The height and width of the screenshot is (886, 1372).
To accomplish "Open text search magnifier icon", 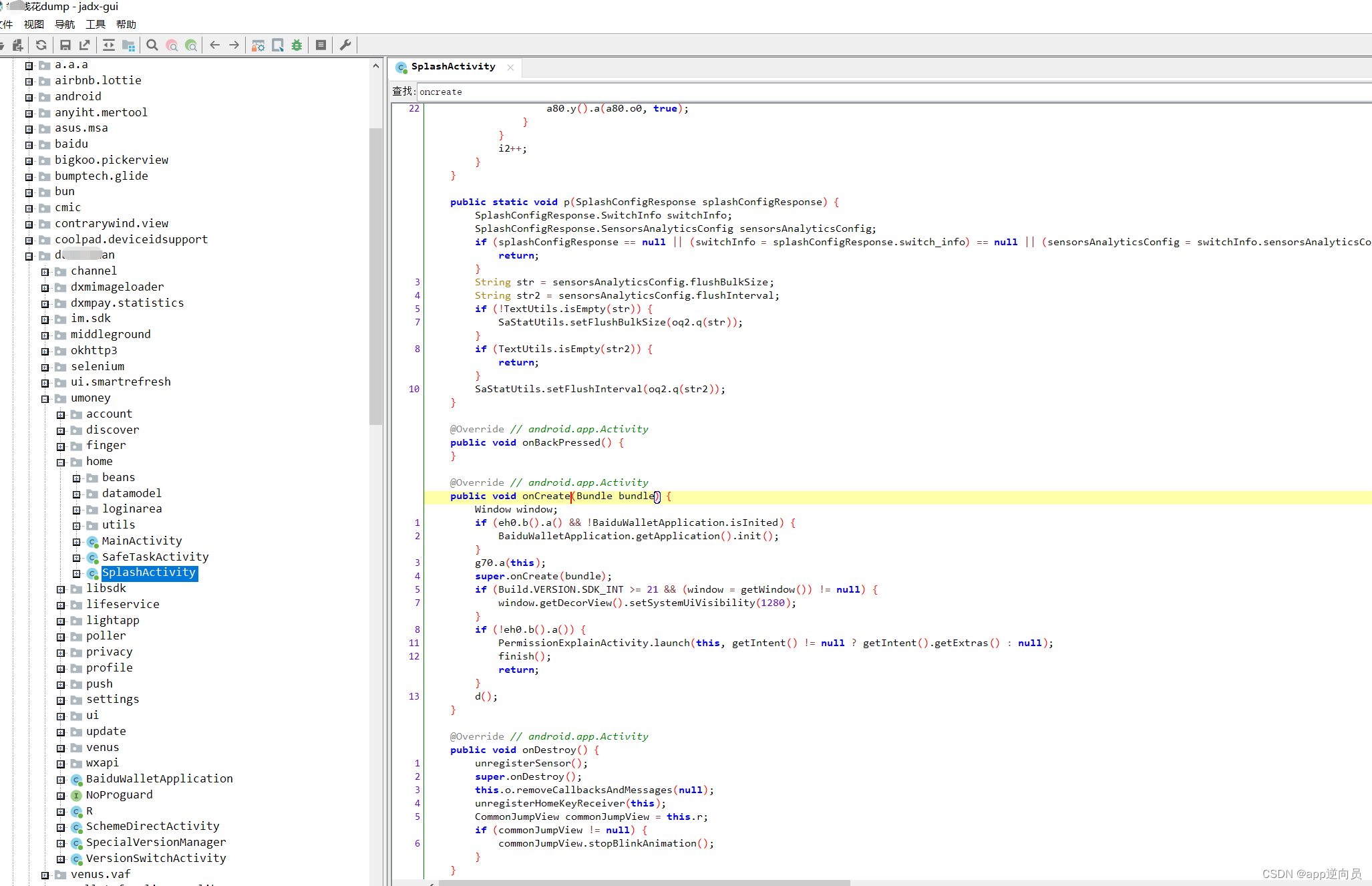I will pos(152,45).
